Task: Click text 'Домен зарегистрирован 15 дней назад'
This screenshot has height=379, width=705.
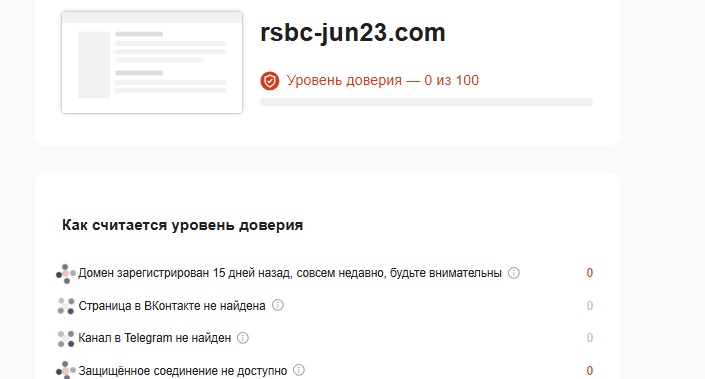Action: [185, 273]
